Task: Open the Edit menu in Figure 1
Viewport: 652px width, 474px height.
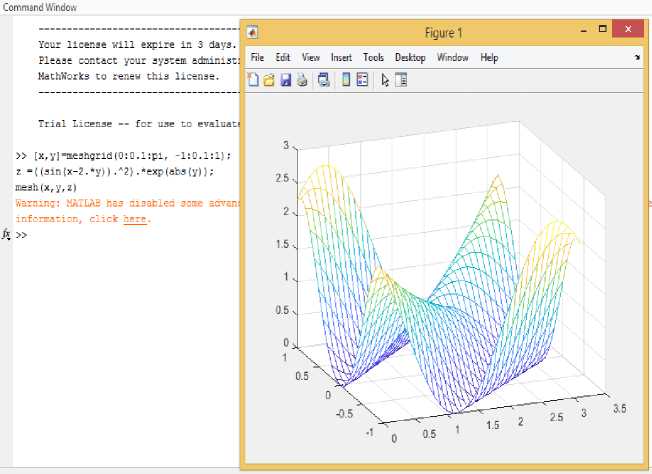Action: point(283,58)
